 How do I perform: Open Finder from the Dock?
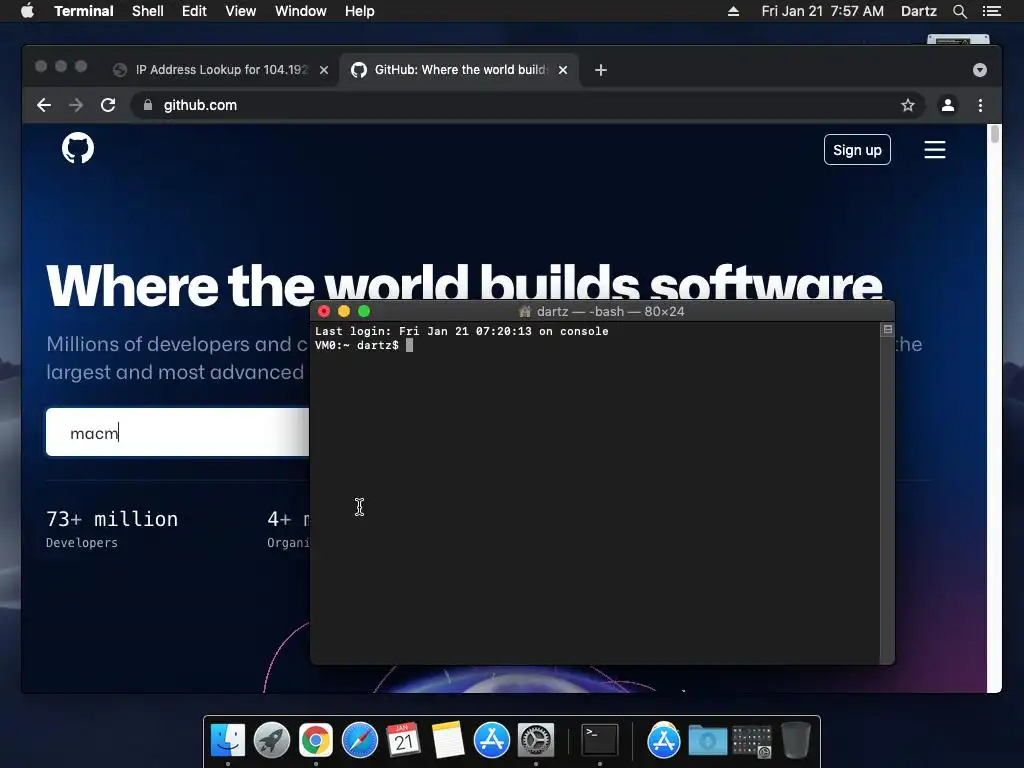(x=228, y=741)
